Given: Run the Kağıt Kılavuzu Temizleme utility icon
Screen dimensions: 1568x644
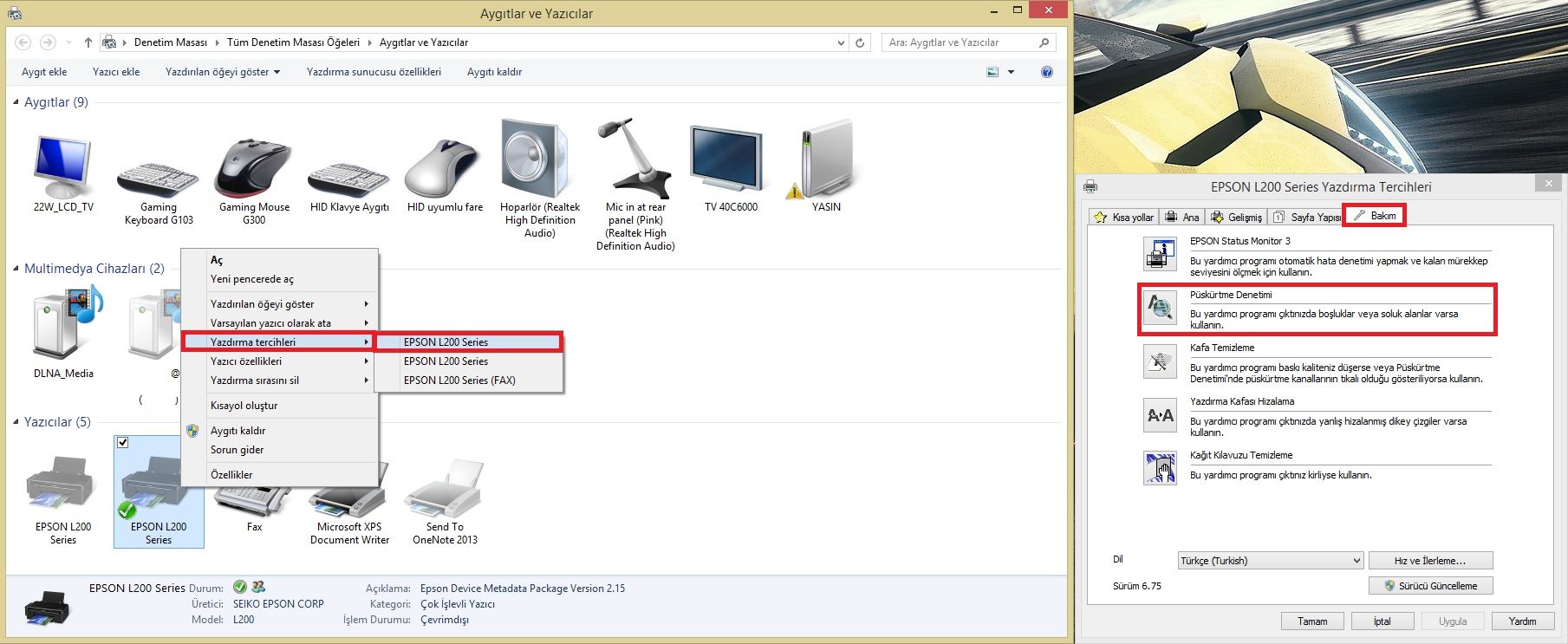Looking at the screenshot, I should click(x=1160, y=469).
